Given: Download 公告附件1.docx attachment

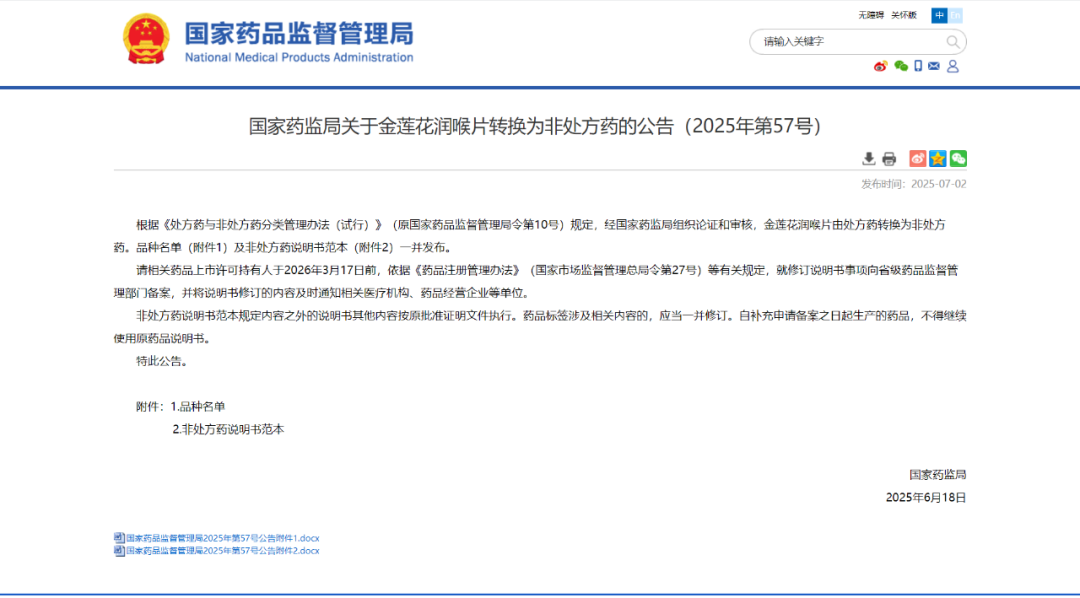Looking at the screenshot, I should click(222, 538).
